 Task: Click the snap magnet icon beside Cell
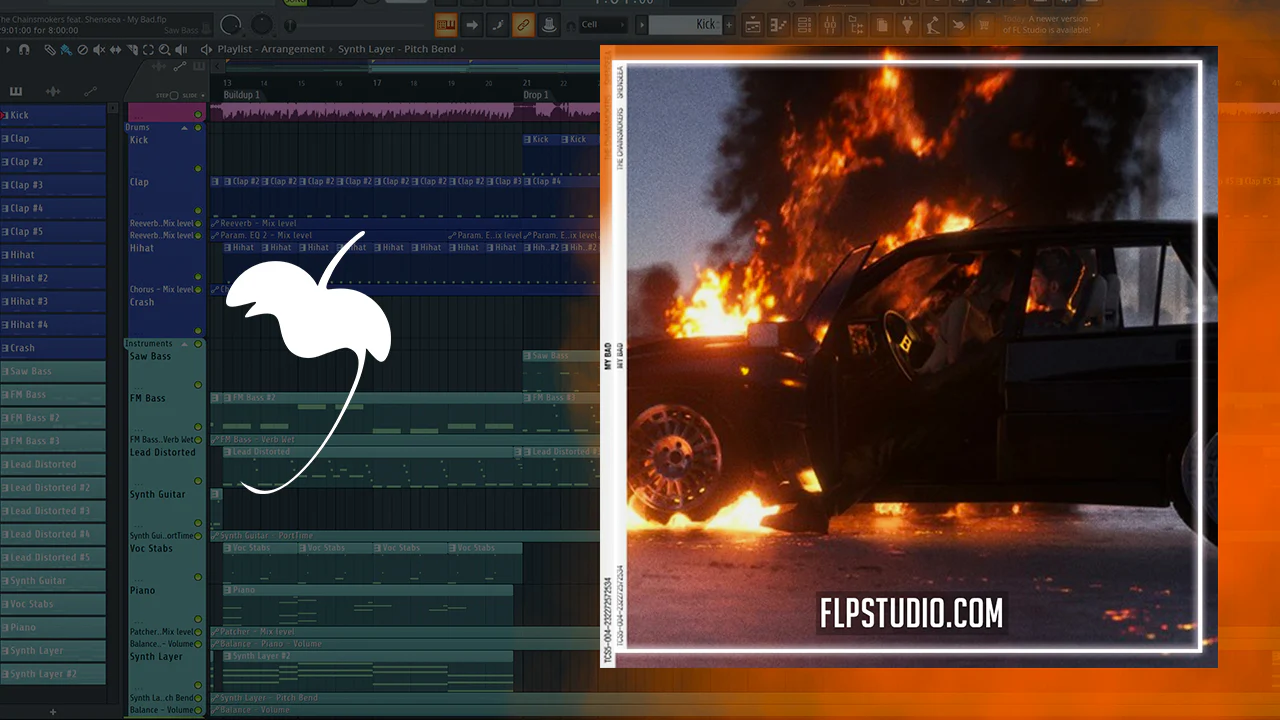(x=571, y=25)
